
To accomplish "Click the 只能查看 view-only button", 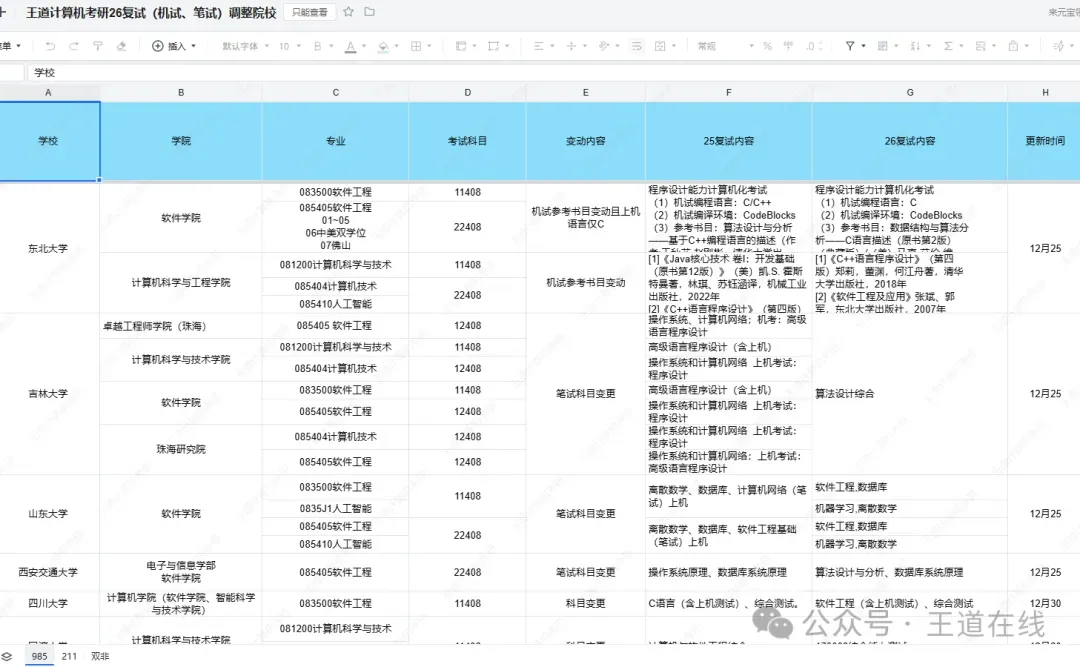I will pos(310,12).
